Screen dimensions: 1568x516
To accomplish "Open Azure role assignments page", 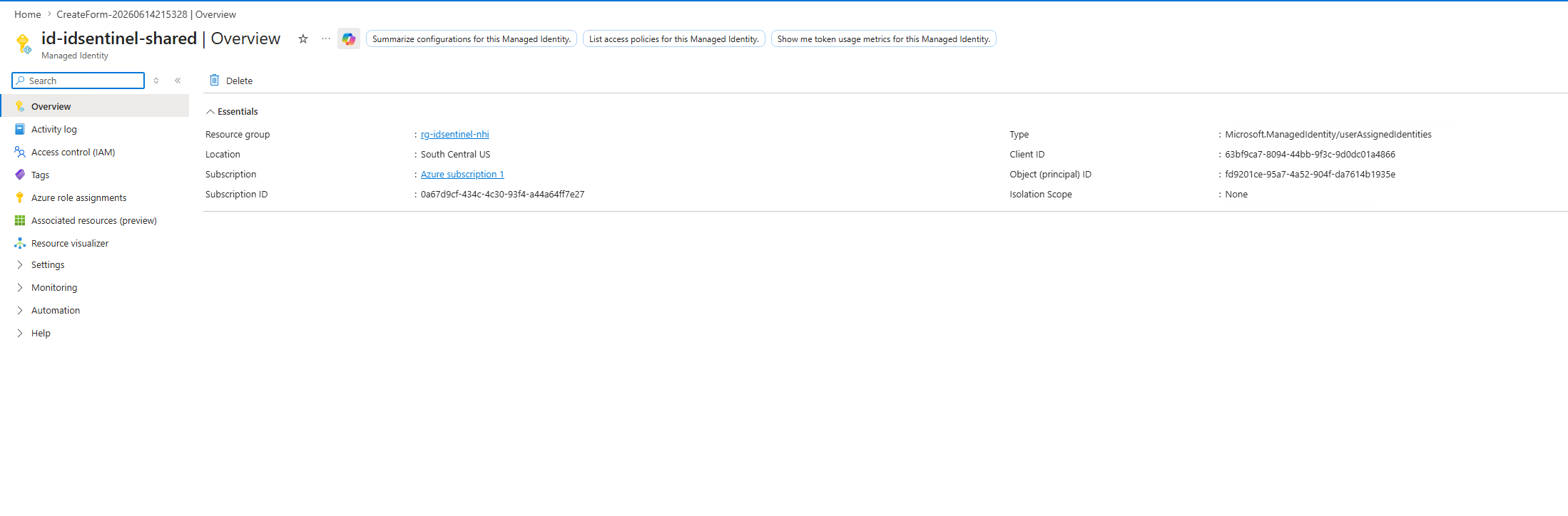I will pos(95,197).
